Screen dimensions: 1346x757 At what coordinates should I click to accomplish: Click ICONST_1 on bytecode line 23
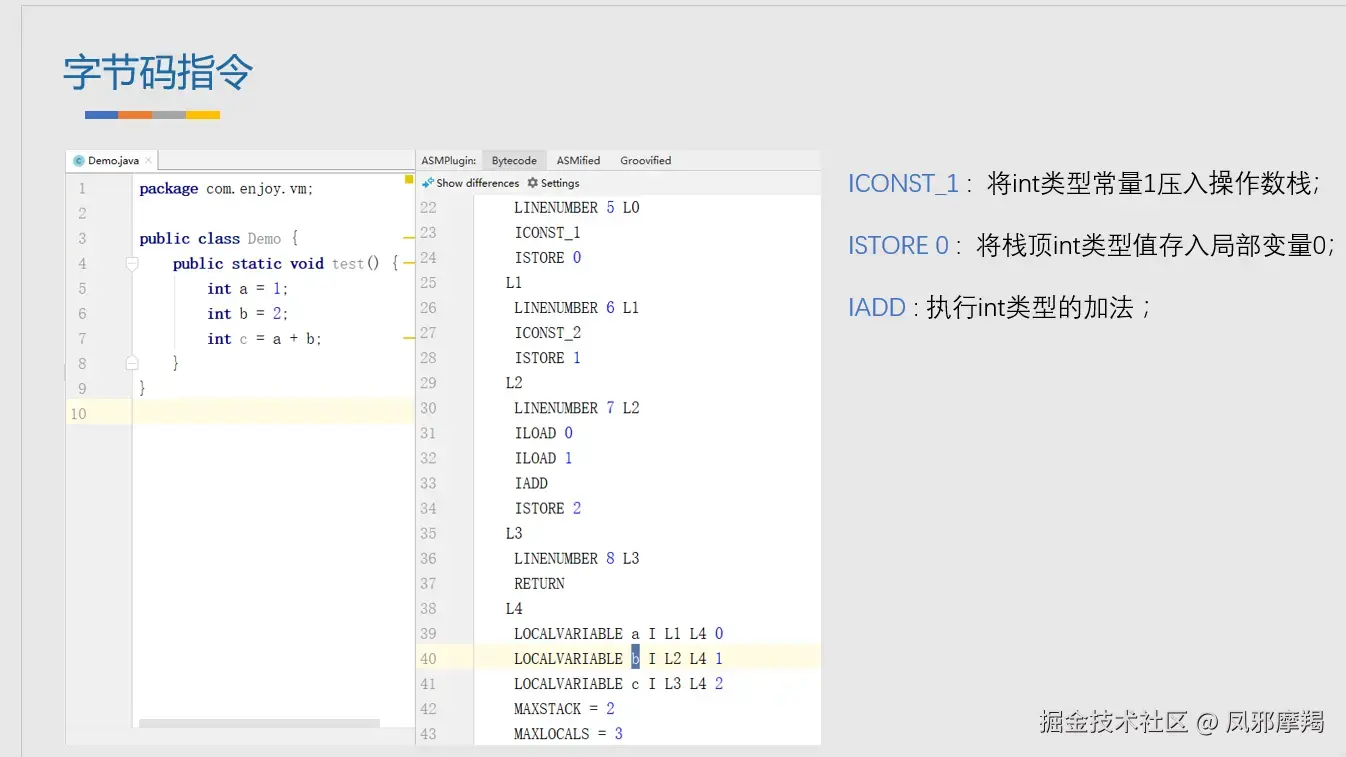[547, 233]
